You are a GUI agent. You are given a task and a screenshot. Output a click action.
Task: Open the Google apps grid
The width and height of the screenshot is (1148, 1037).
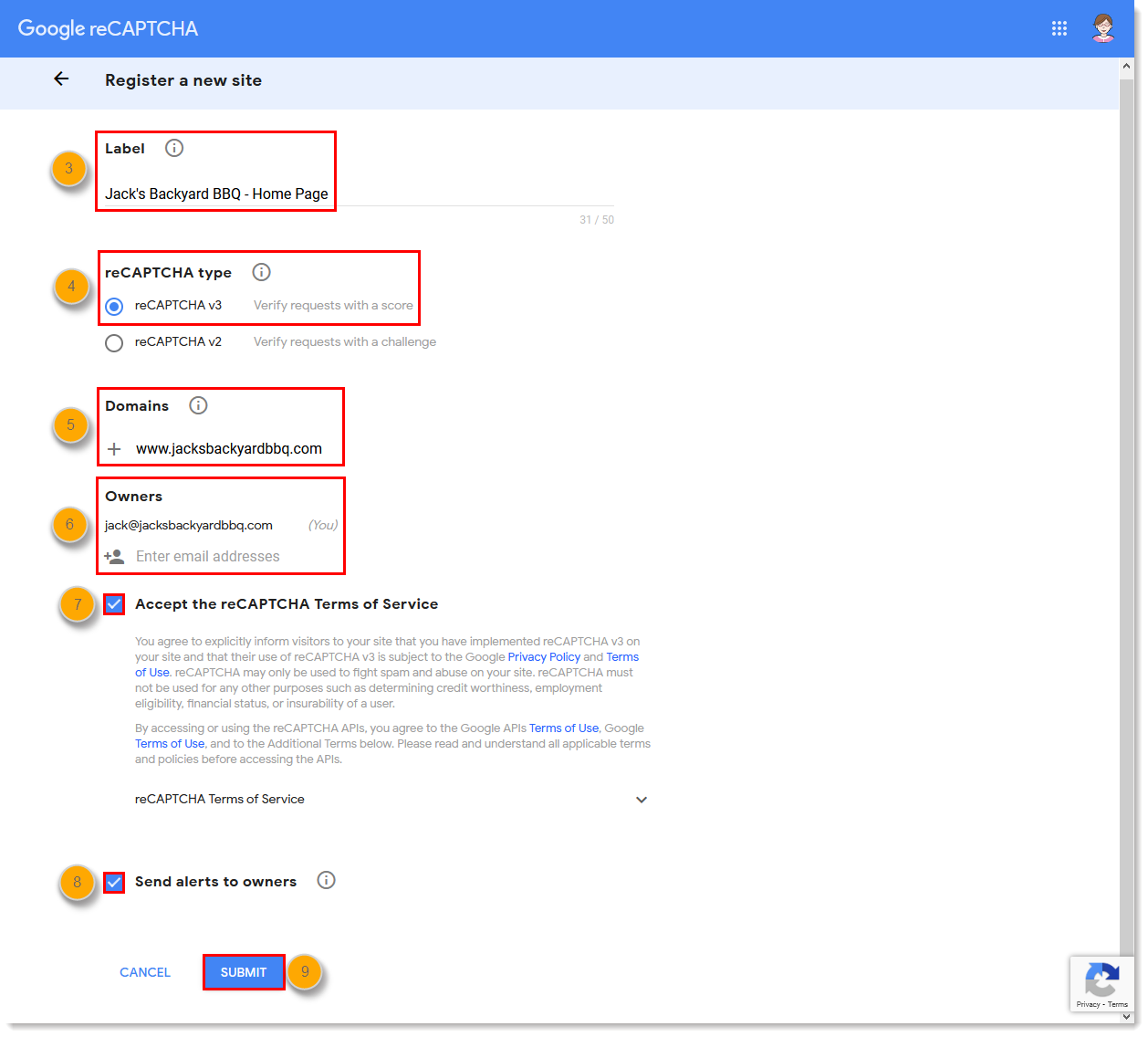(x=1059, y=28)
